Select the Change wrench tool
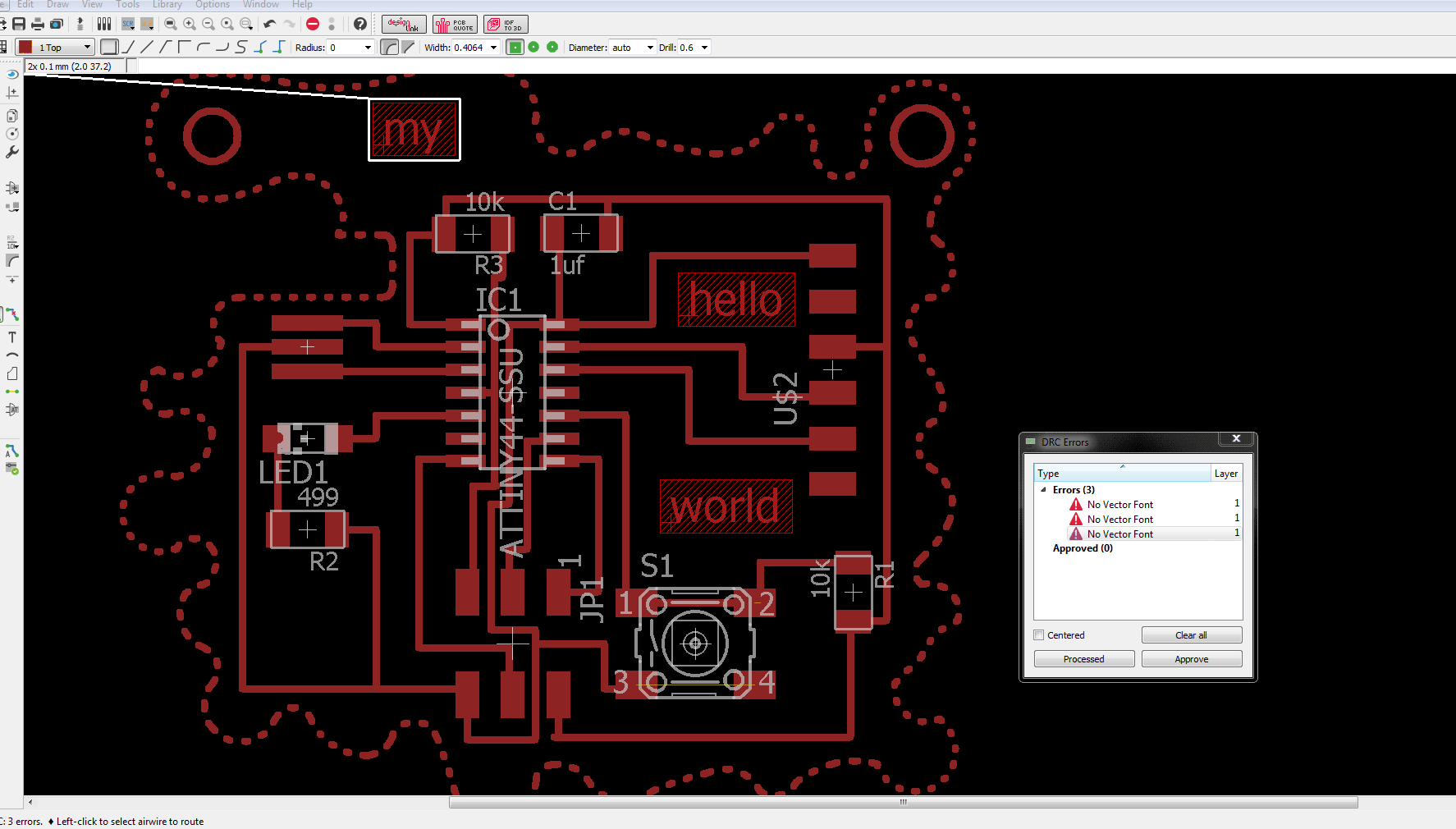The width and height of the screenshot is (1456, 829). 12,153
